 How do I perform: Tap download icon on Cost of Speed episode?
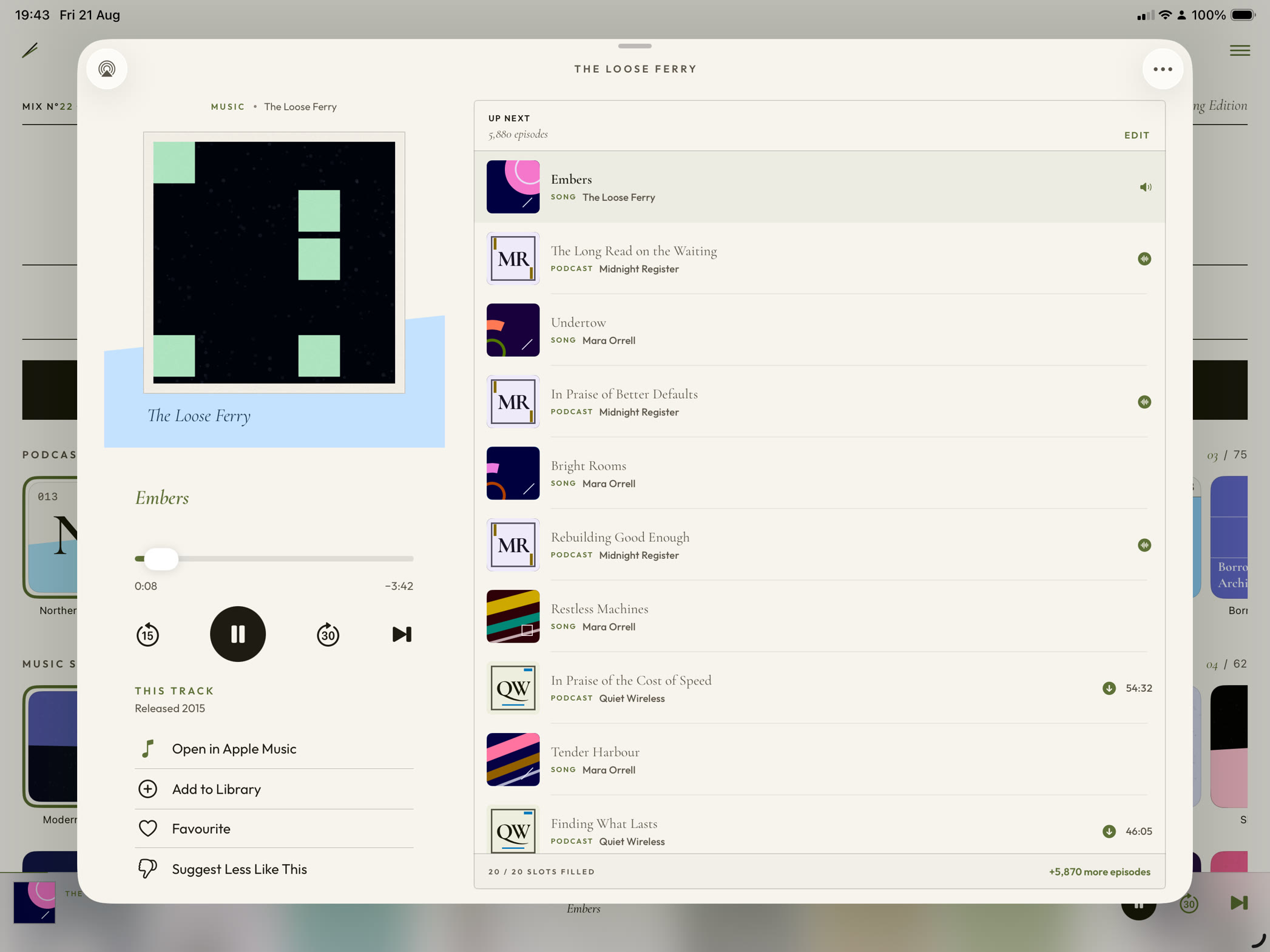click(1109, 688)
